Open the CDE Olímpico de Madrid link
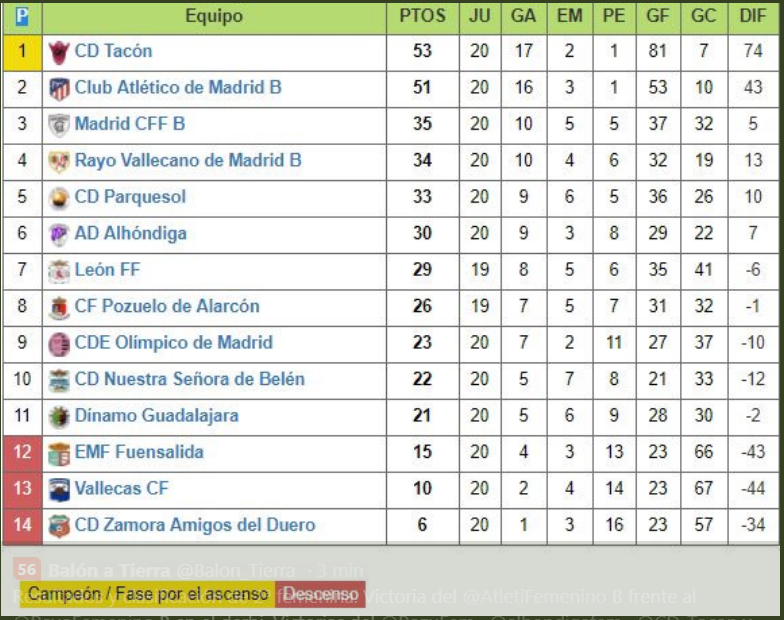Viewport: 784px width, 620px height. point(173,343)
